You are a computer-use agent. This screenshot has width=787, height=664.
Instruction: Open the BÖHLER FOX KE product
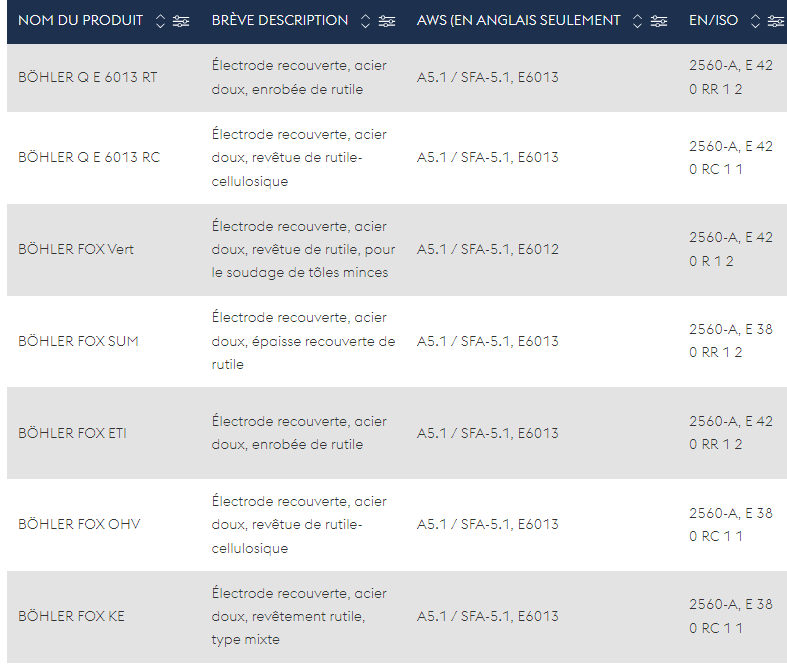pos(71,616)
